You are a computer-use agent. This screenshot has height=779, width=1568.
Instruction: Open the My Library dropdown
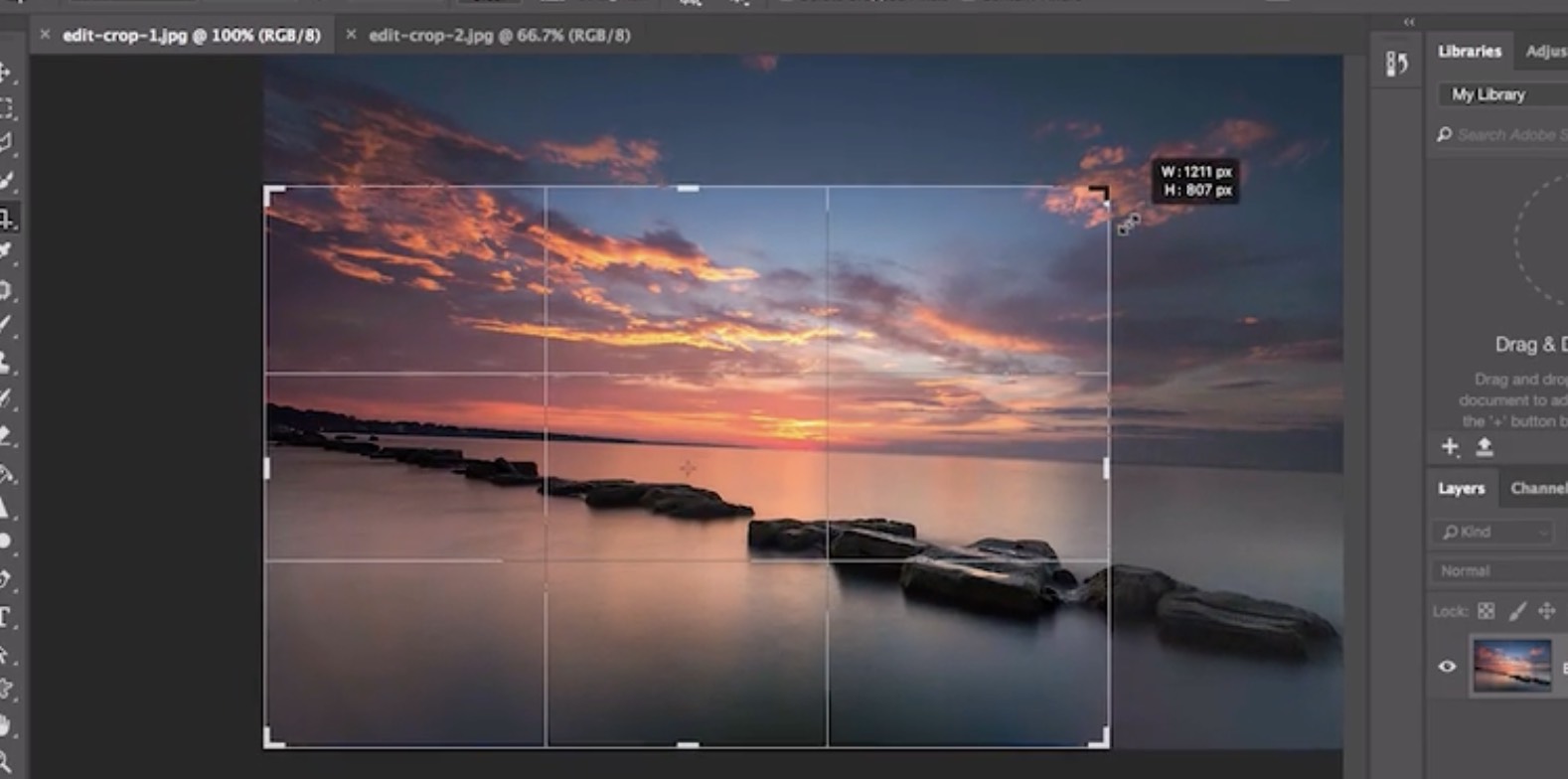click(x=1502, y=94)
